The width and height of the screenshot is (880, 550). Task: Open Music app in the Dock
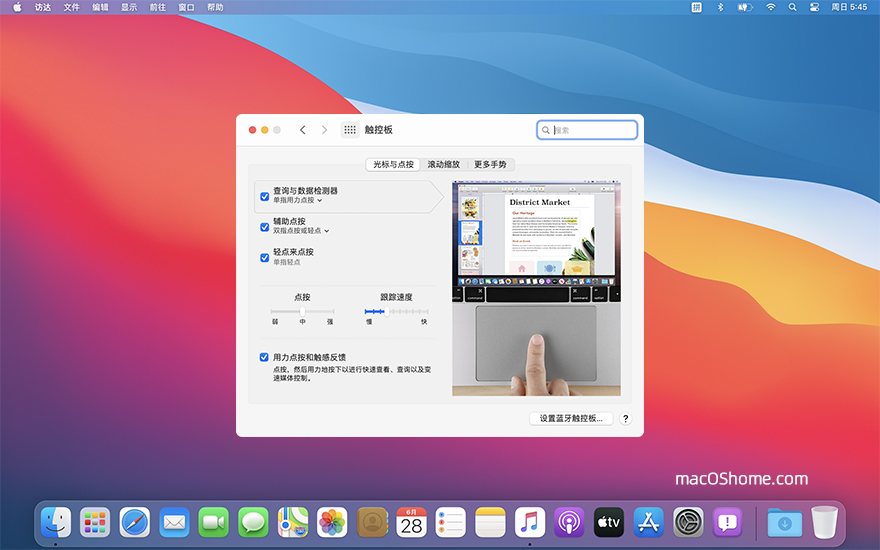530,522
